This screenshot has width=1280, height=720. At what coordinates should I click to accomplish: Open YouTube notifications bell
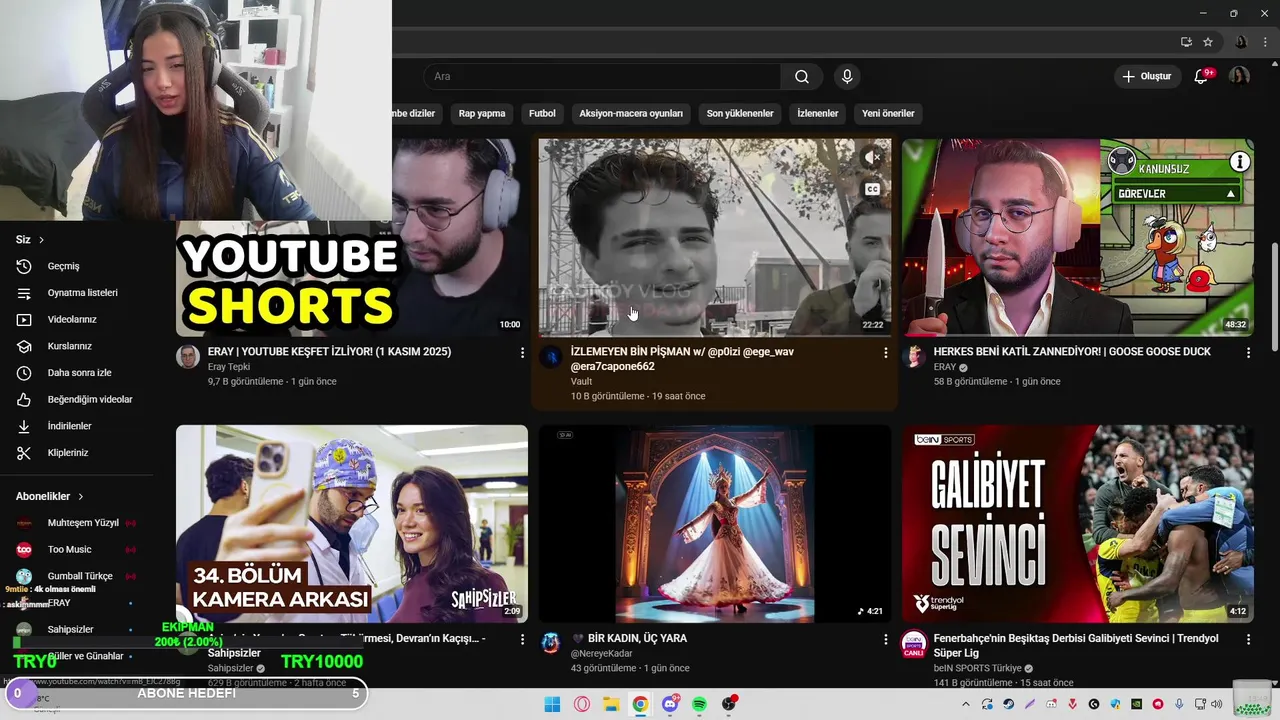point(1201,77)
